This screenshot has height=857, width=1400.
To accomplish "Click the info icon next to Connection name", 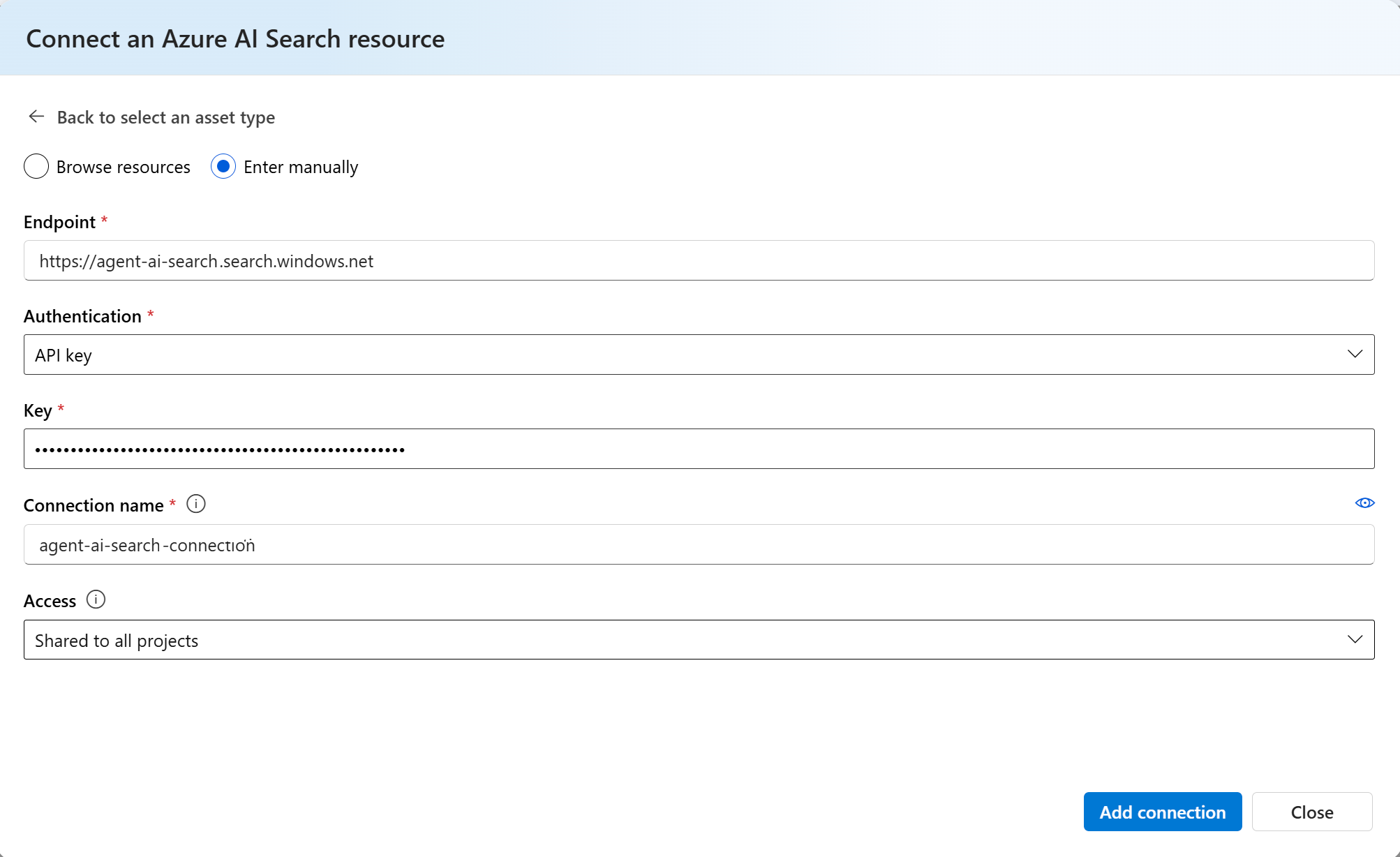I will tap(195, 504).
